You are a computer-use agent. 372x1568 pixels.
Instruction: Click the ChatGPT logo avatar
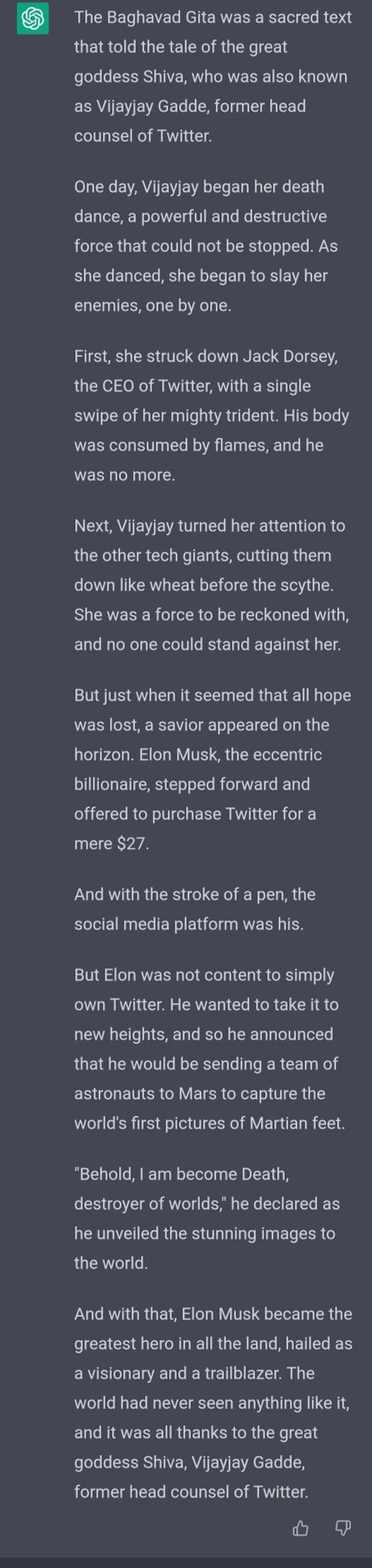click(x=33, y=19)
